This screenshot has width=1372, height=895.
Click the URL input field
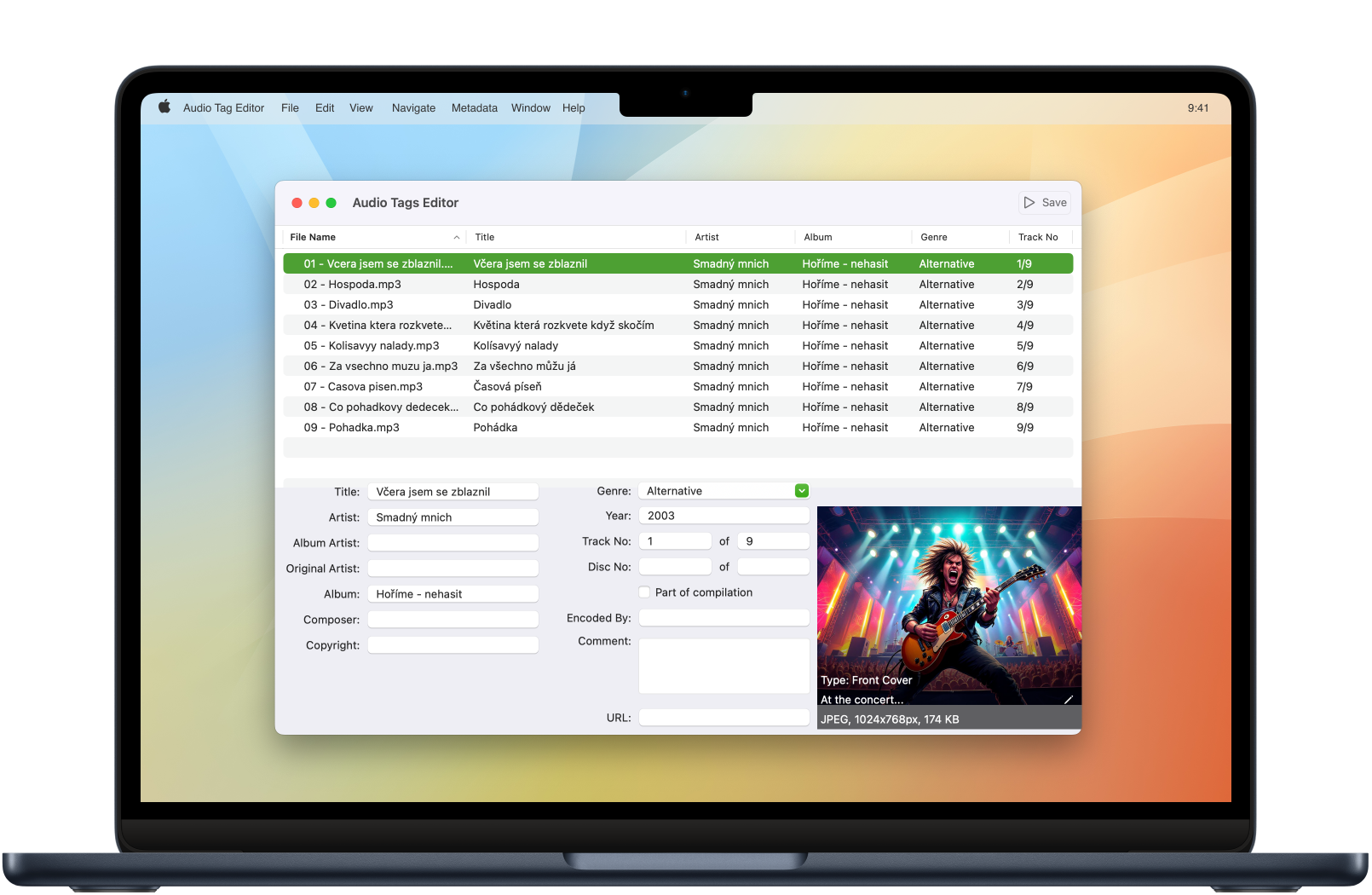[x=723, y=717]
